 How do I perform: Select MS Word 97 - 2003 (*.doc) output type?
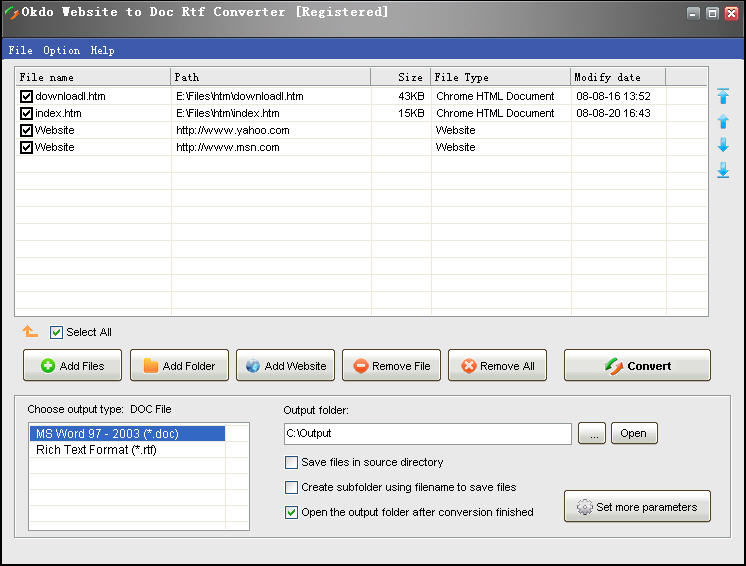point(127,434)
